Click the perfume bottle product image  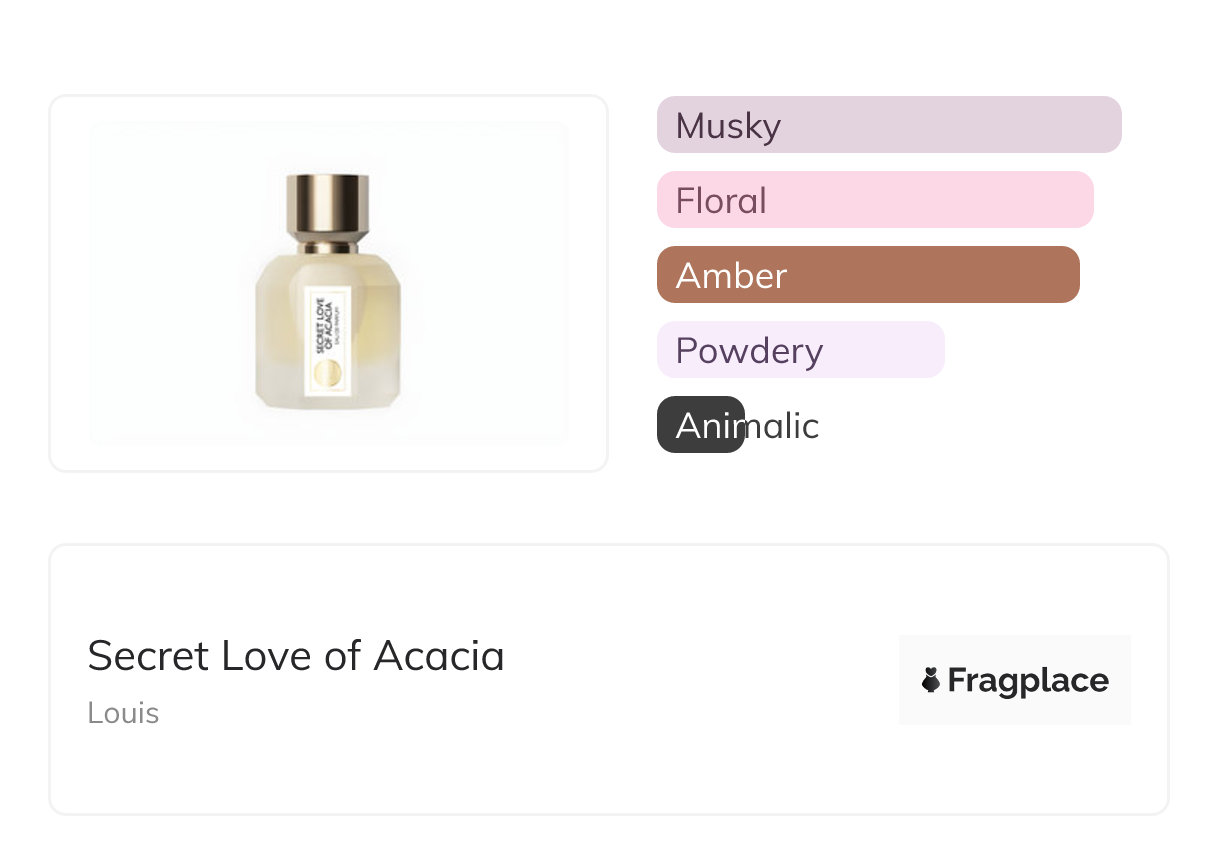(x=329, y=283)
